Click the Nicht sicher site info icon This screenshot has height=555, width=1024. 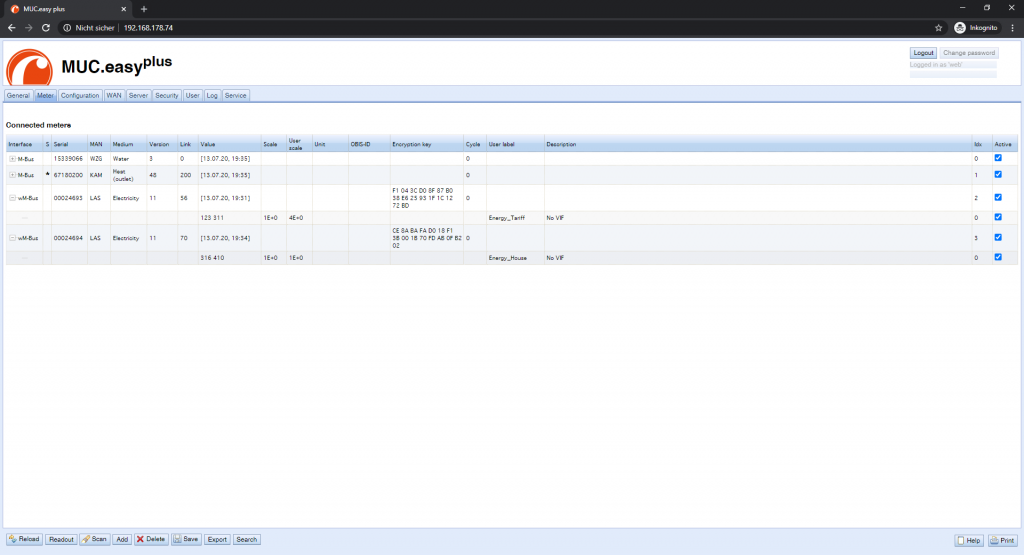tap(67, 27)
